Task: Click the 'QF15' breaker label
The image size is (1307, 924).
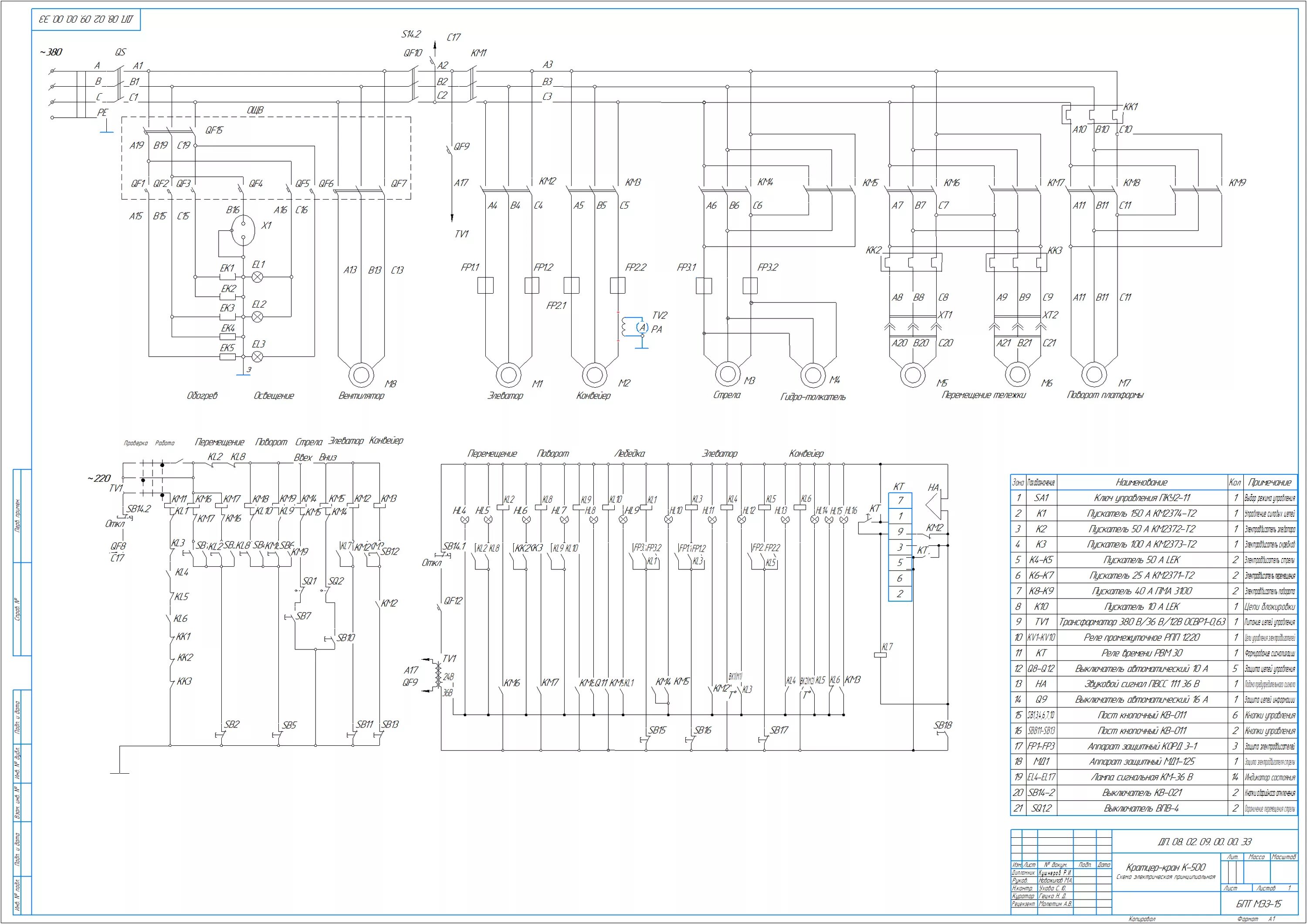Action: 214,130
